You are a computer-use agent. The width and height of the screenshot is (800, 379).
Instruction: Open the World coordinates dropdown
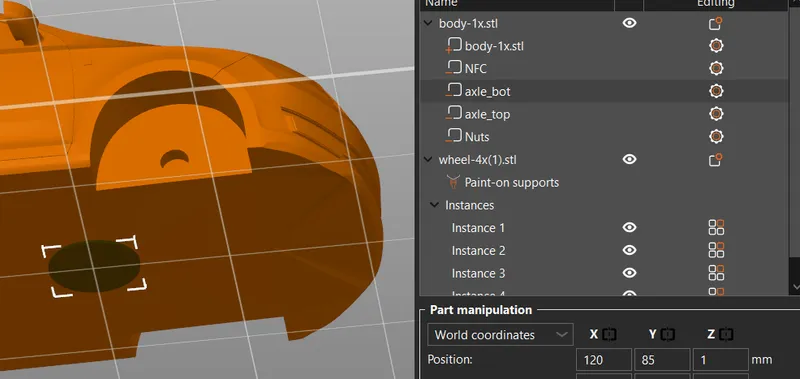pos(501,335)
